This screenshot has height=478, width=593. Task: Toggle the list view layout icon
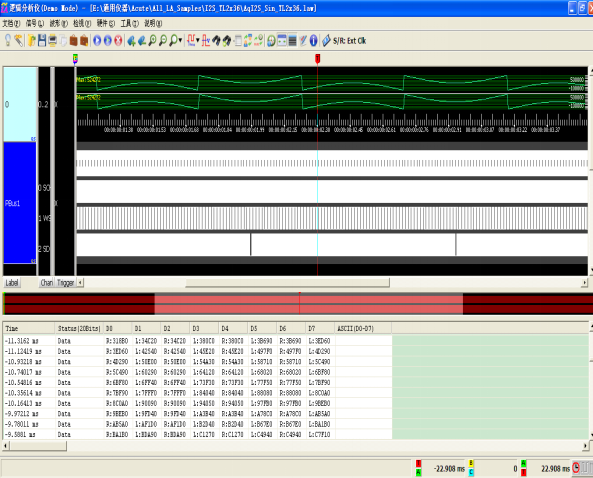pyautogui.click(x=292, y=40)
